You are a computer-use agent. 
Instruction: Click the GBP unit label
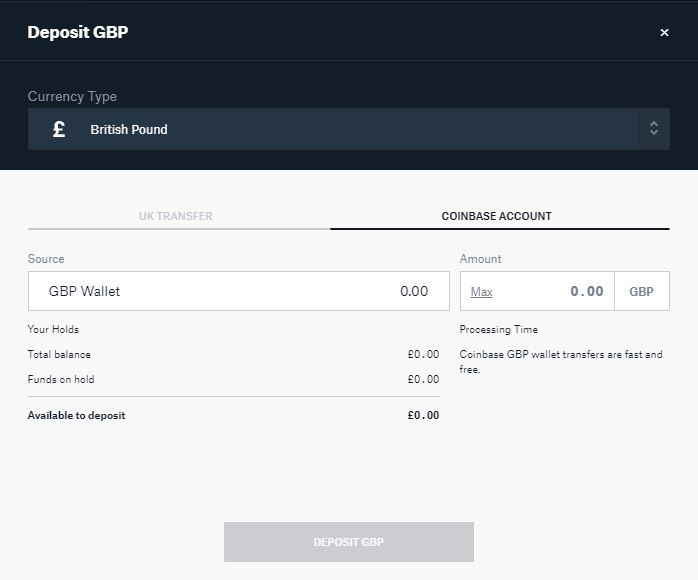pyautogui.click(x=641, y=292)
